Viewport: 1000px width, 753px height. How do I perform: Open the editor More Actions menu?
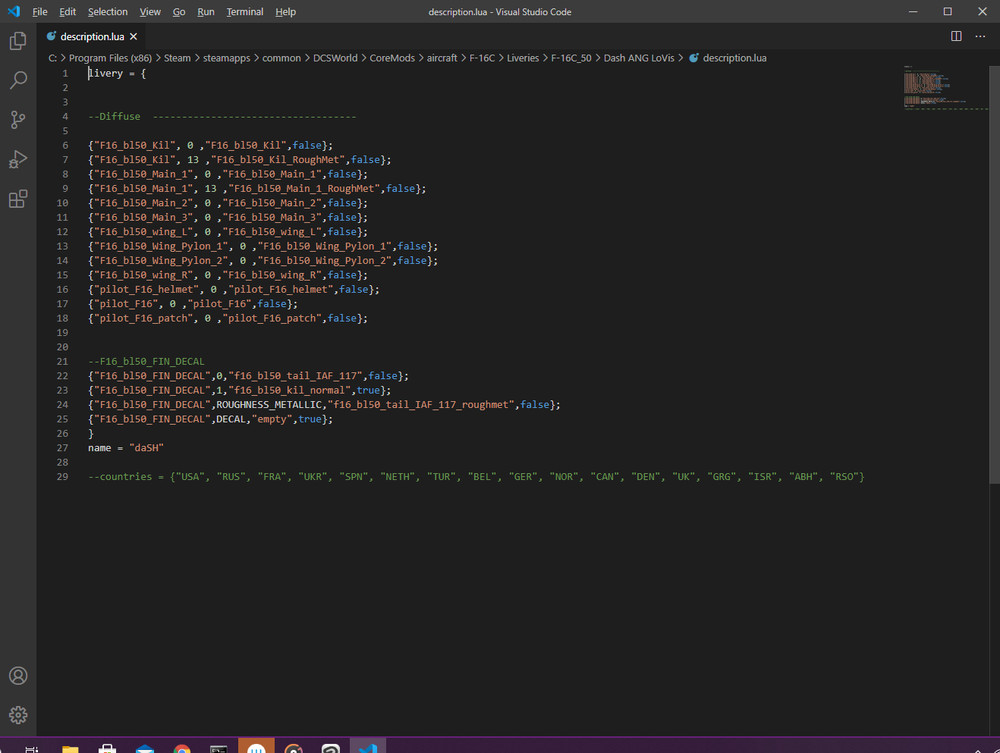click(980, 36)
